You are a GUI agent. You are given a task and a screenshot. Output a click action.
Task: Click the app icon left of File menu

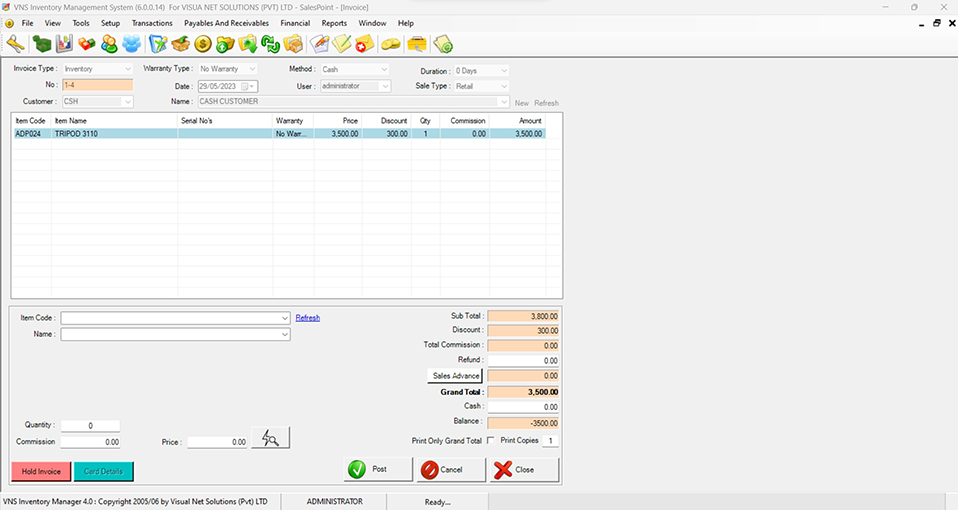9,23
